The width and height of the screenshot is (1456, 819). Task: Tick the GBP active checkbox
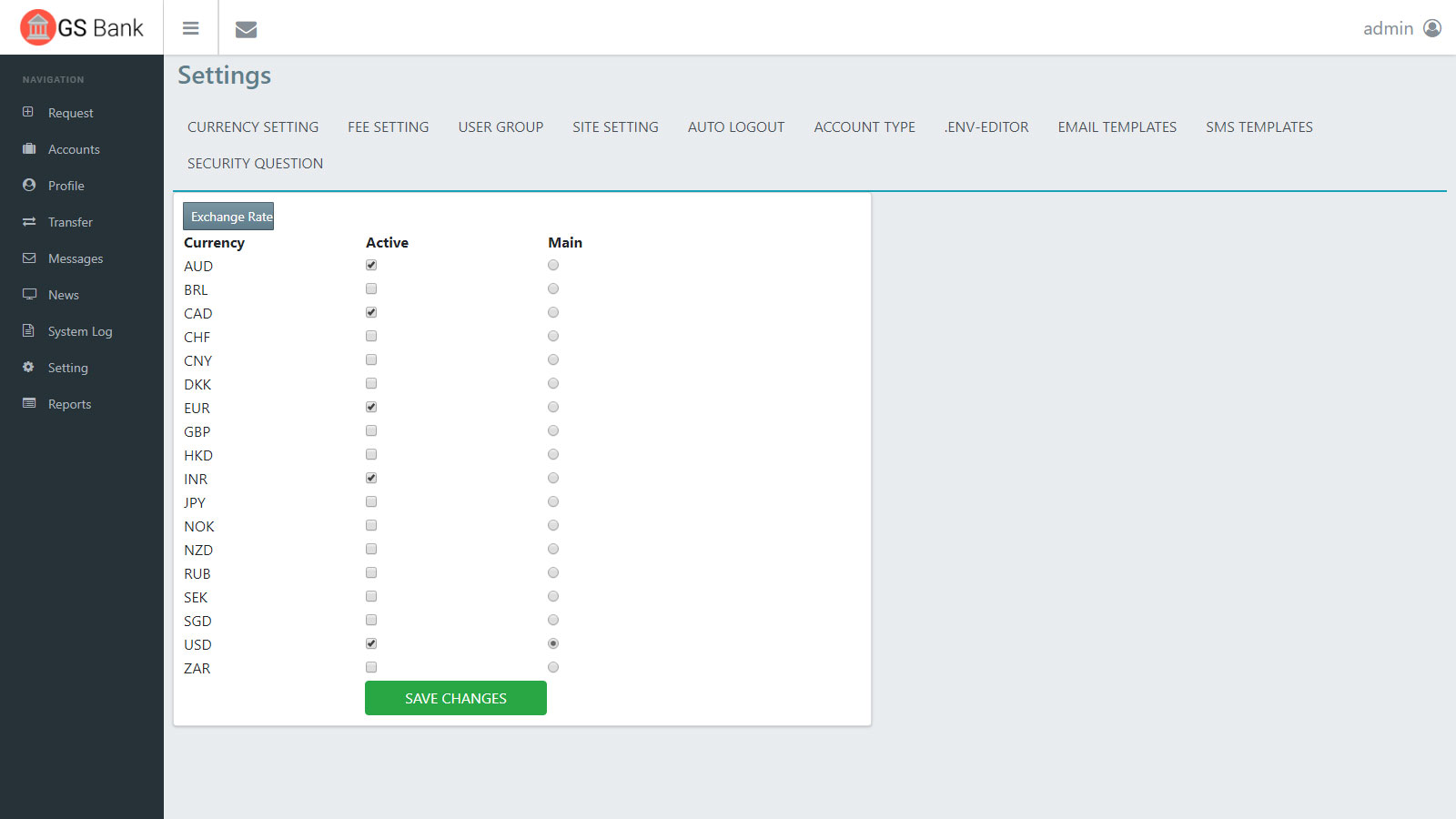(x=371, y=431)
